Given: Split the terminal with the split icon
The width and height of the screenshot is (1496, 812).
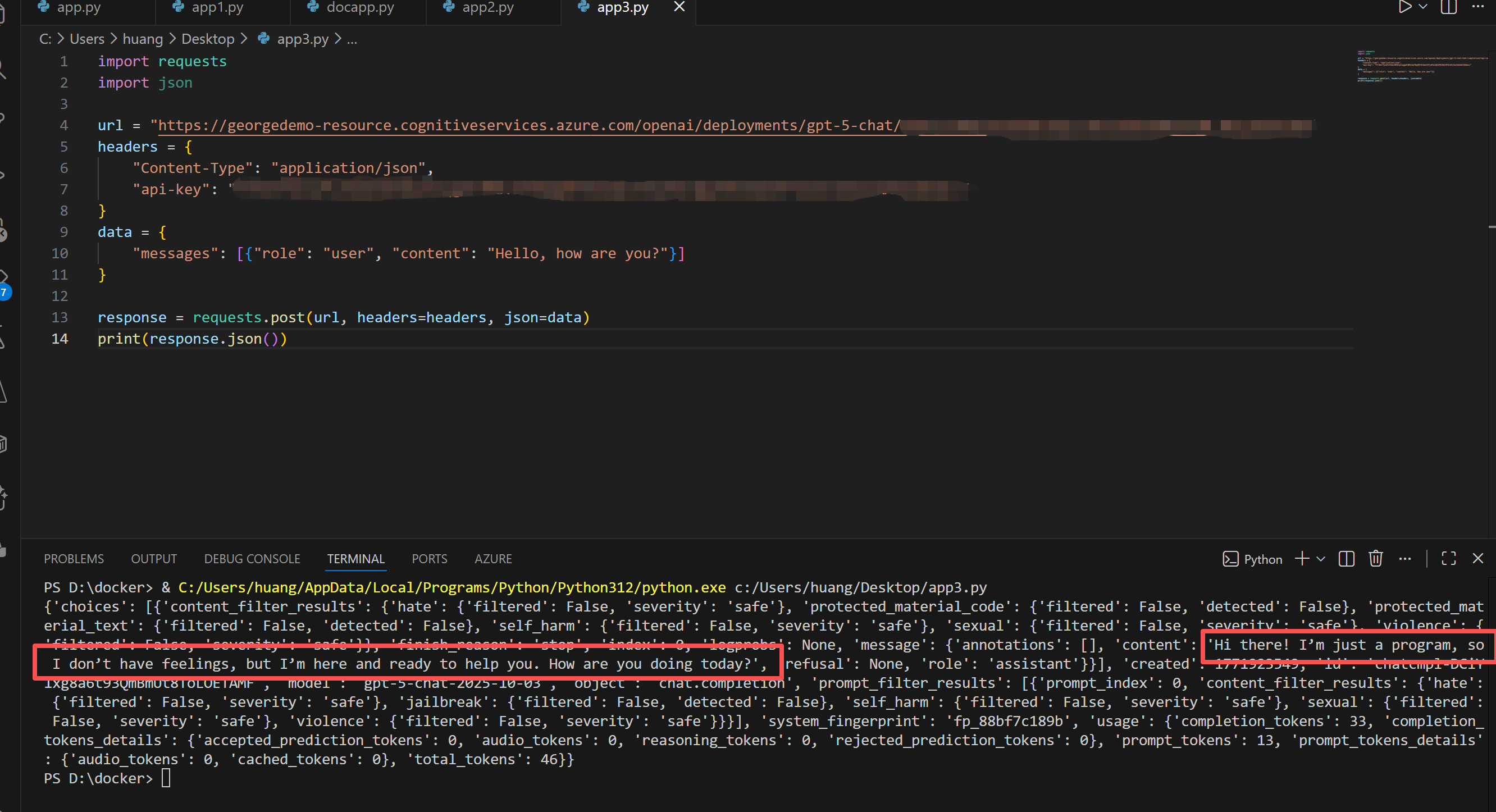Looking at the screenshot, I should (x=1346, y=559).
